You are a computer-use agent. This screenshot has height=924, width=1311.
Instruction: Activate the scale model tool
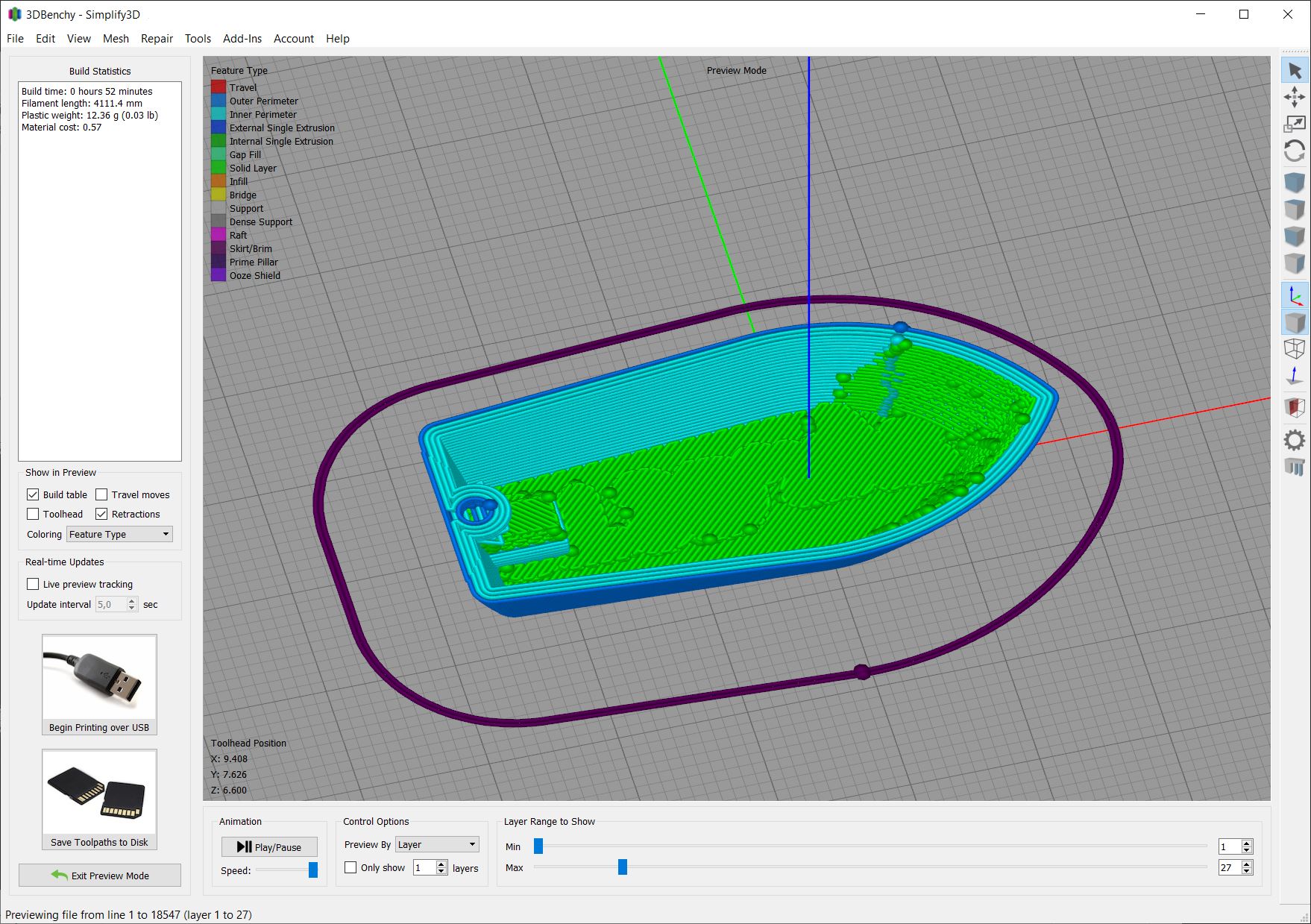tap(1295, 124)
